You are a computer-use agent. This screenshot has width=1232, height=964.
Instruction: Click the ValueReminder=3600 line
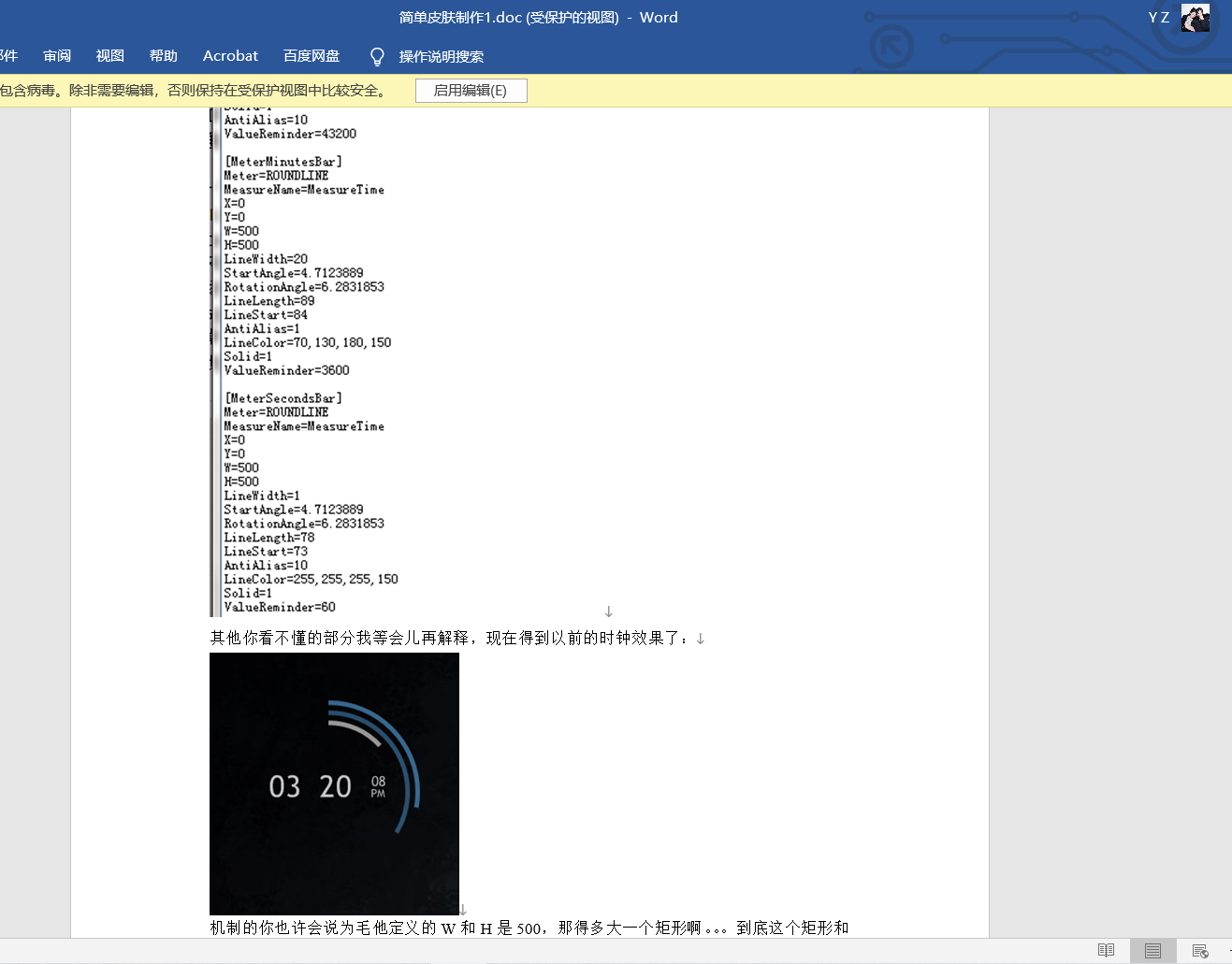286,370
